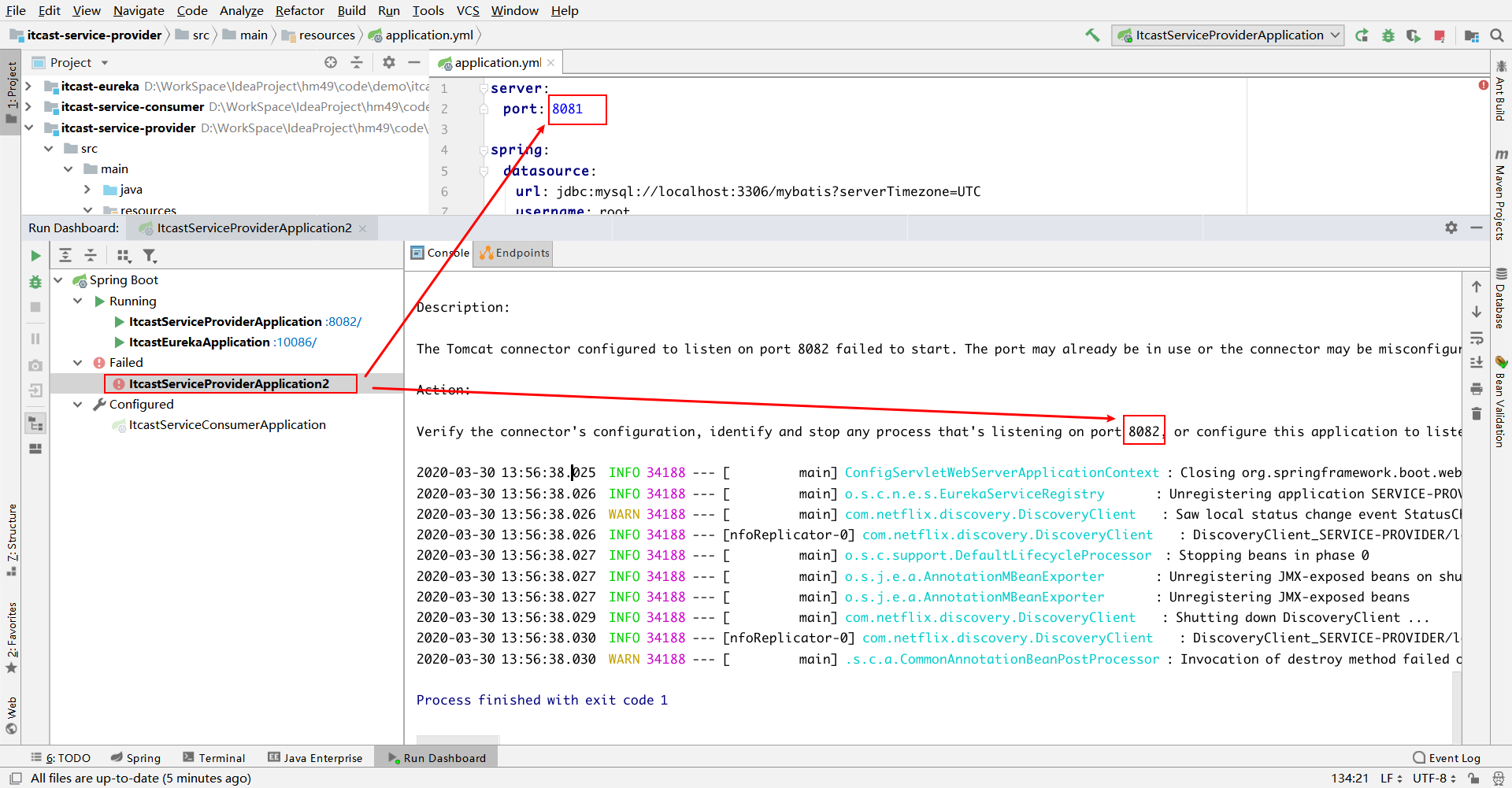Screen dimensions: 1512x788
Task: Run with coverage using the shield icon
Action: point(1414,35)
